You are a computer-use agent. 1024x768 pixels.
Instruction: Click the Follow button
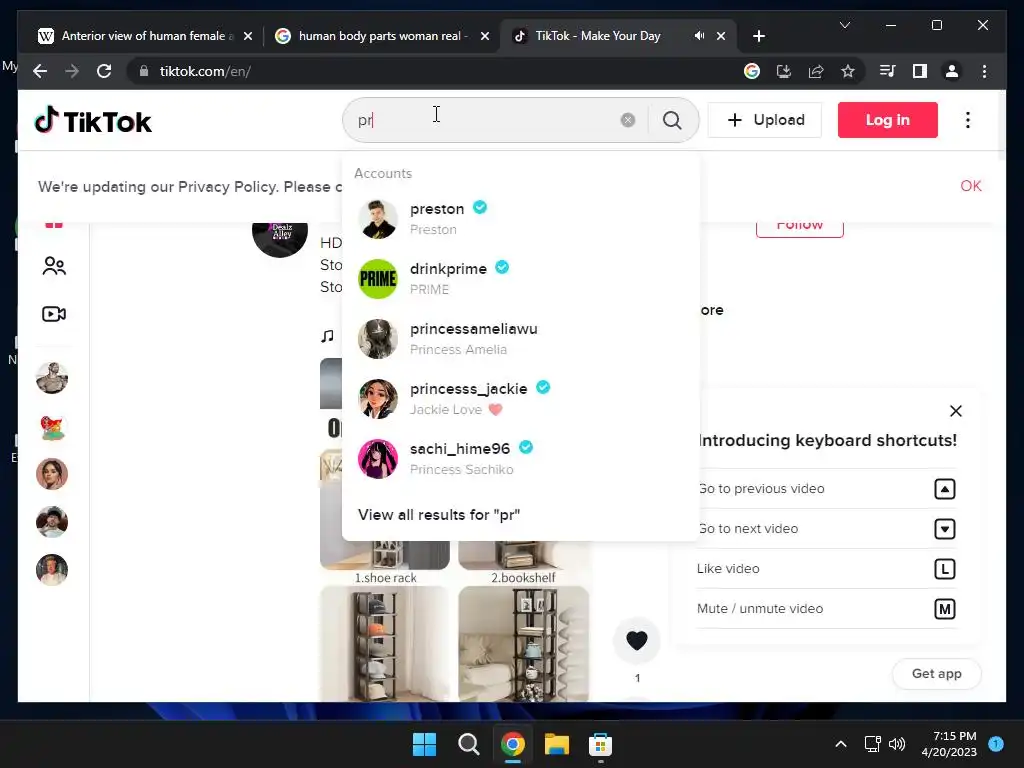point(799,227)
